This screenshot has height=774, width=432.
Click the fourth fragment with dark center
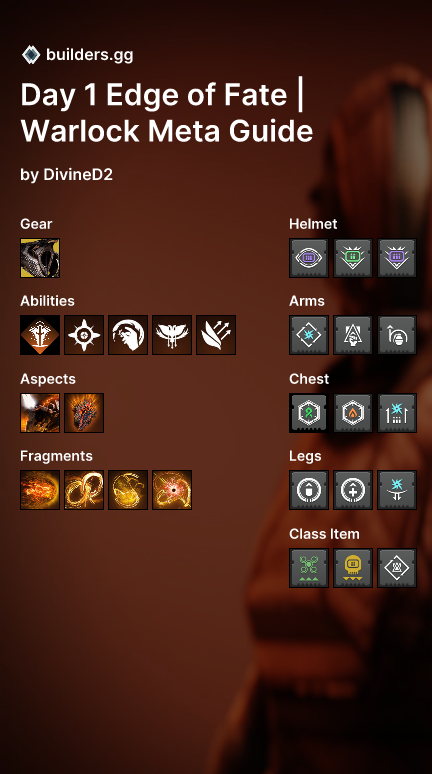click(172, 490)
